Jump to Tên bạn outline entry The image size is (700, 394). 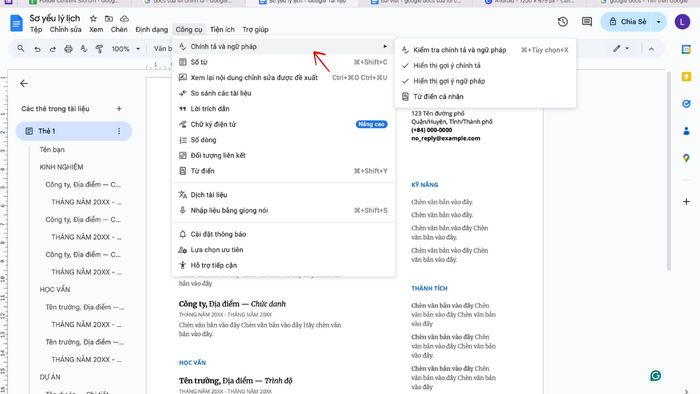click(52, 149)
